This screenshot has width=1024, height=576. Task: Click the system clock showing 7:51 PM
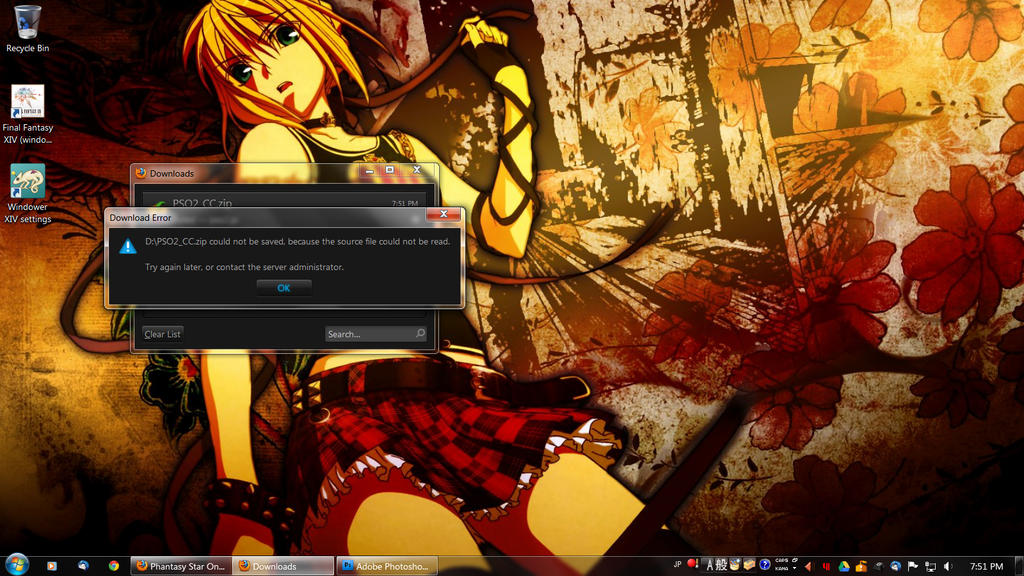(986, 566)
